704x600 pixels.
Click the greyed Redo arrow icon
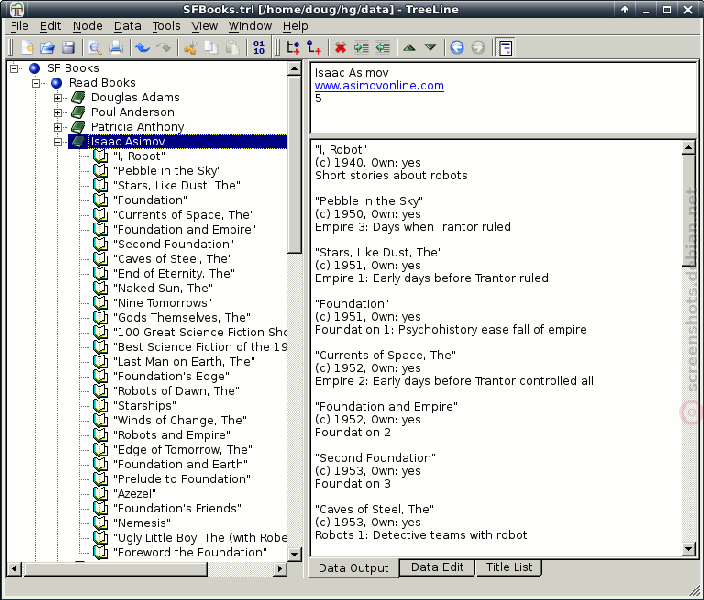point(163,48)
